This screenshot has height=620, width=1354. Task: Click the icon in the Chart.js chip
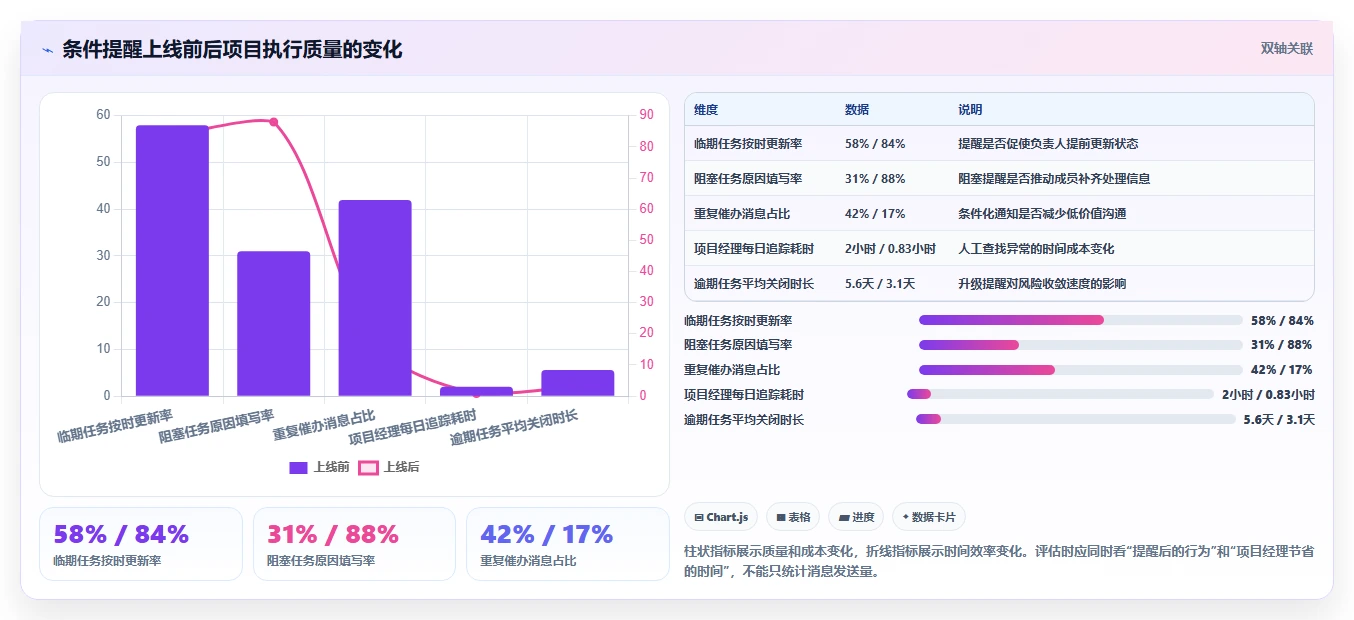[699, 518]
